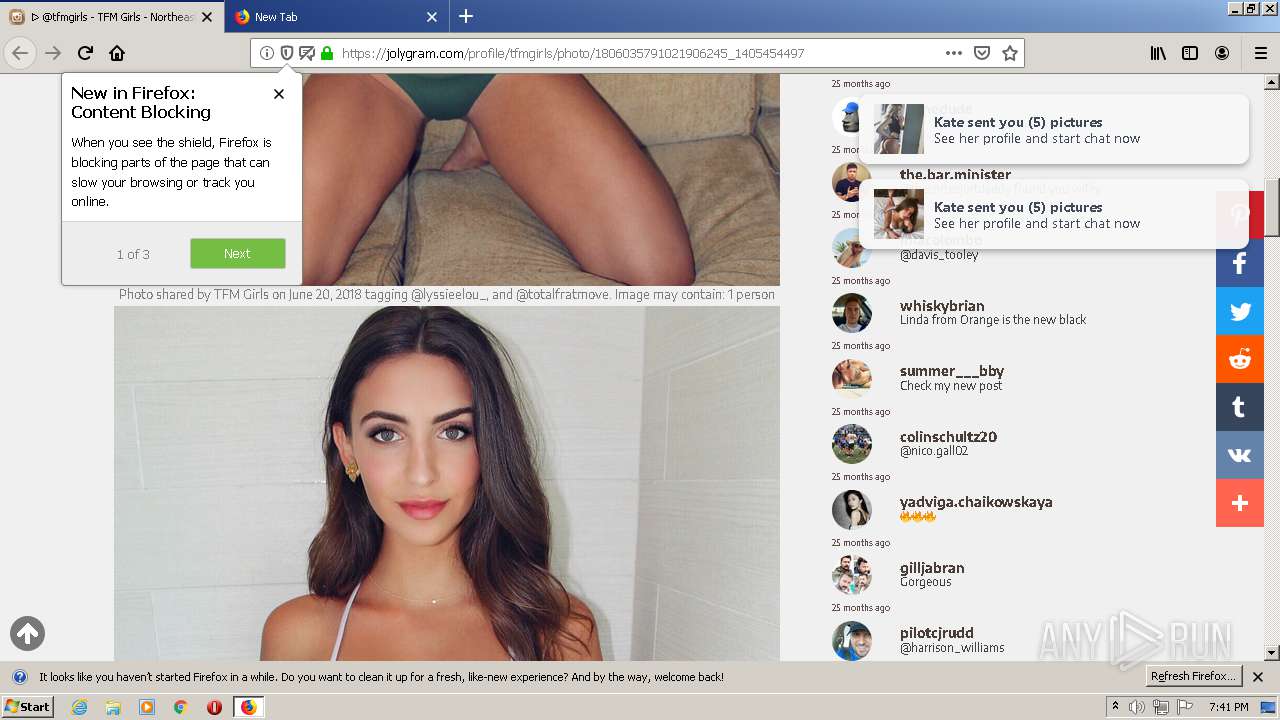Save the page to Pocket

point(982,53)
